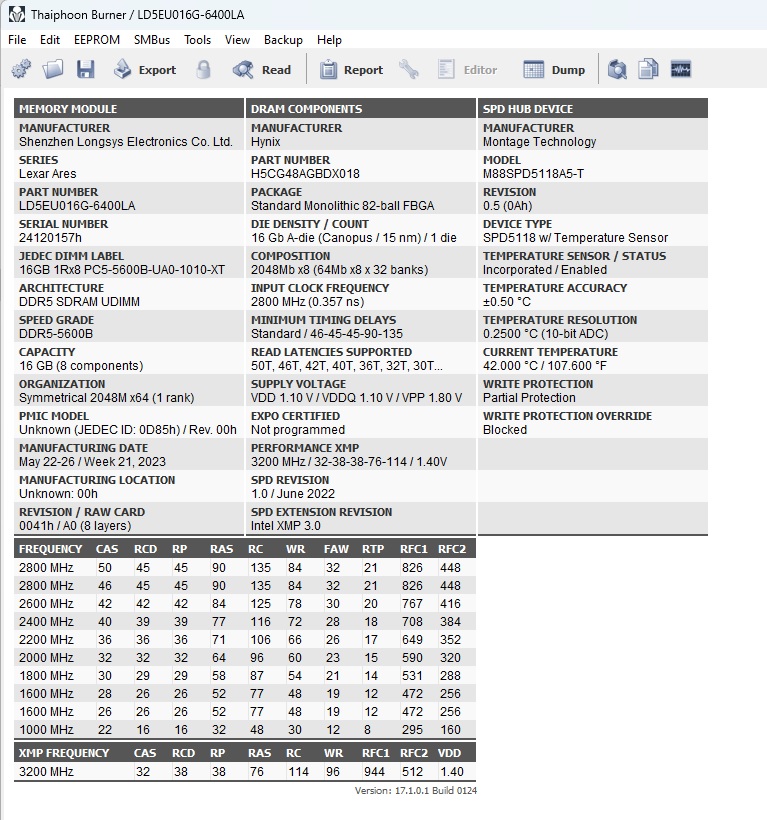Open the SMBus menu
Image resolution: width=767 pixels, height=820 pixels.
pyautogui.click(x=152, y=40)
